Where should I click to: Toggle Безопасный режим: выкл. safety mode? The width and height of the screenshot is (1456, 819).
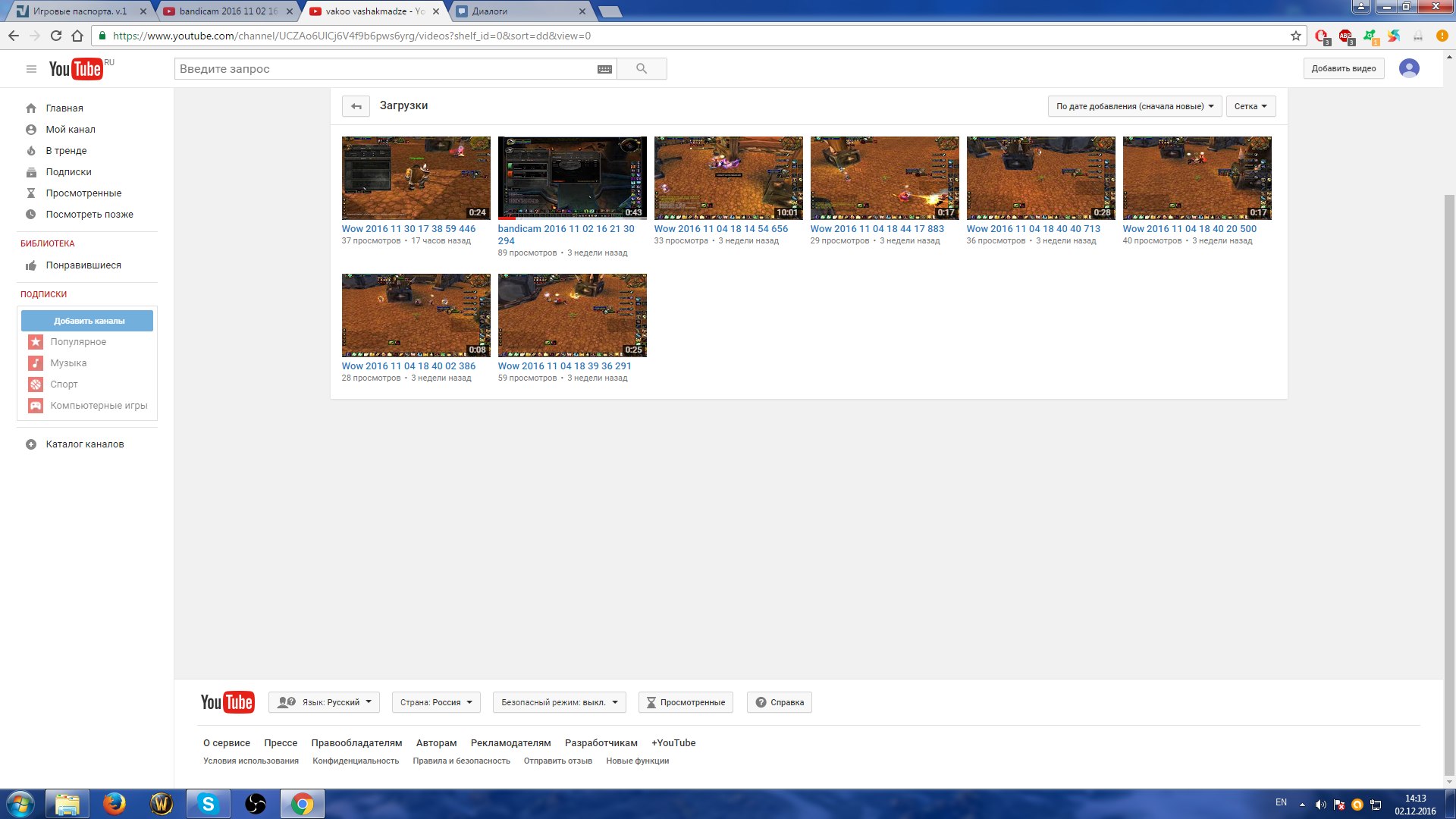pyautogui.click(x=559, y=702)
